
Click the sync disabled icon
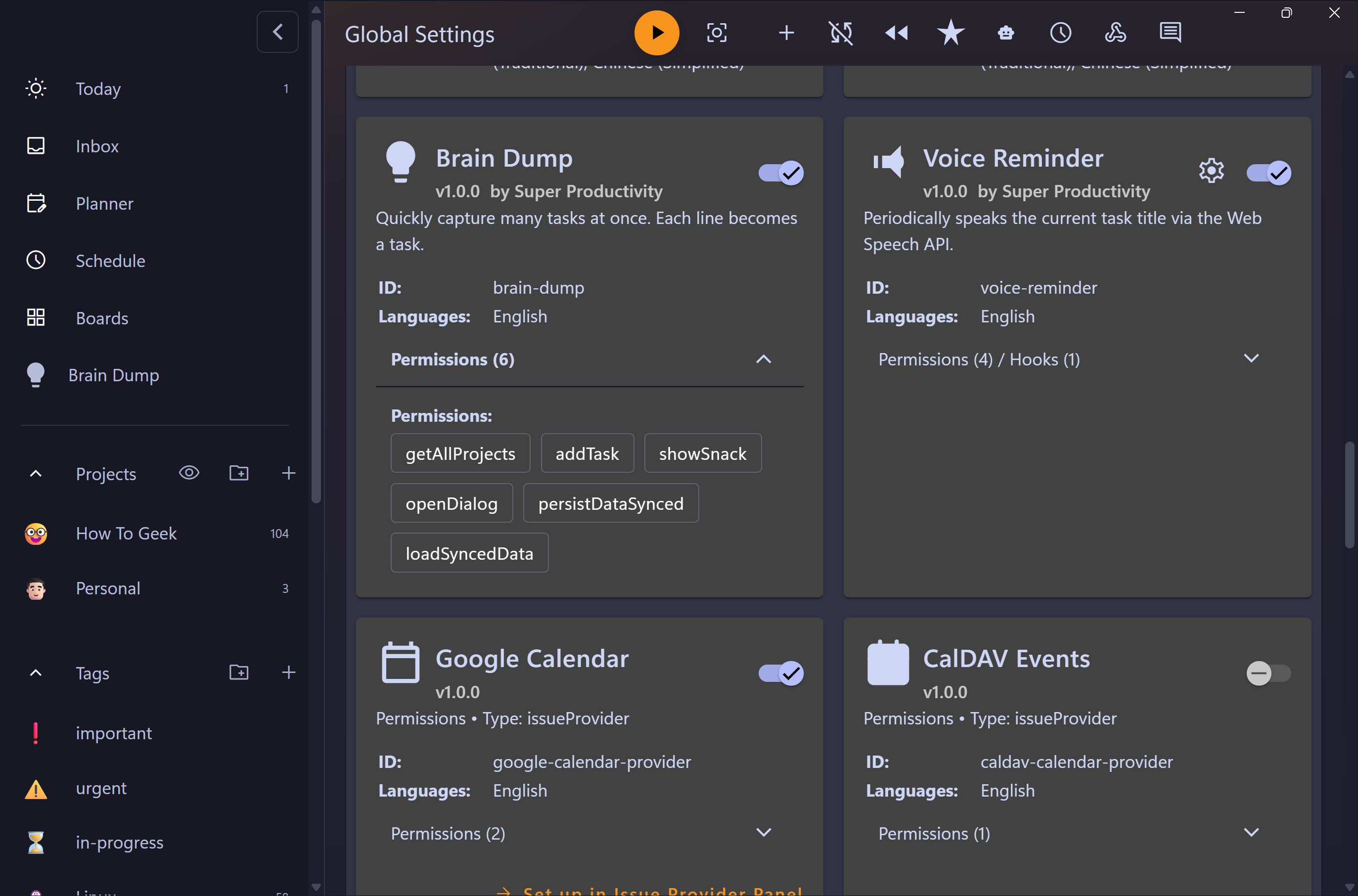841,33
